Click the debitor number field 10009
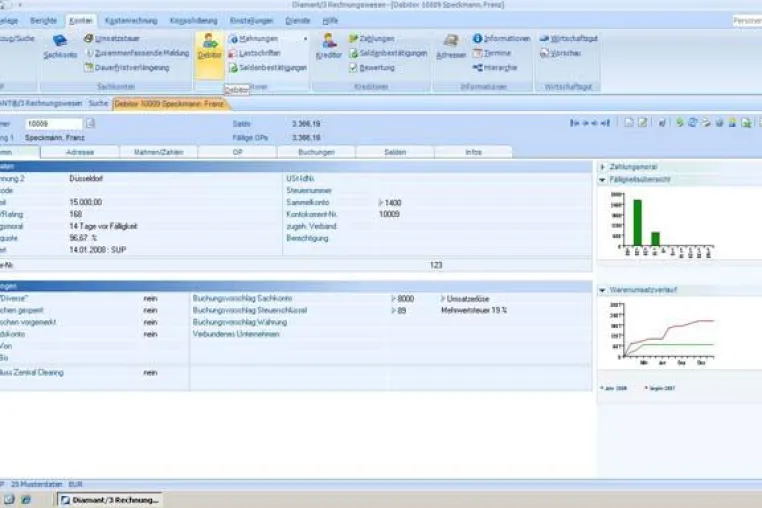 coord(53,124)
